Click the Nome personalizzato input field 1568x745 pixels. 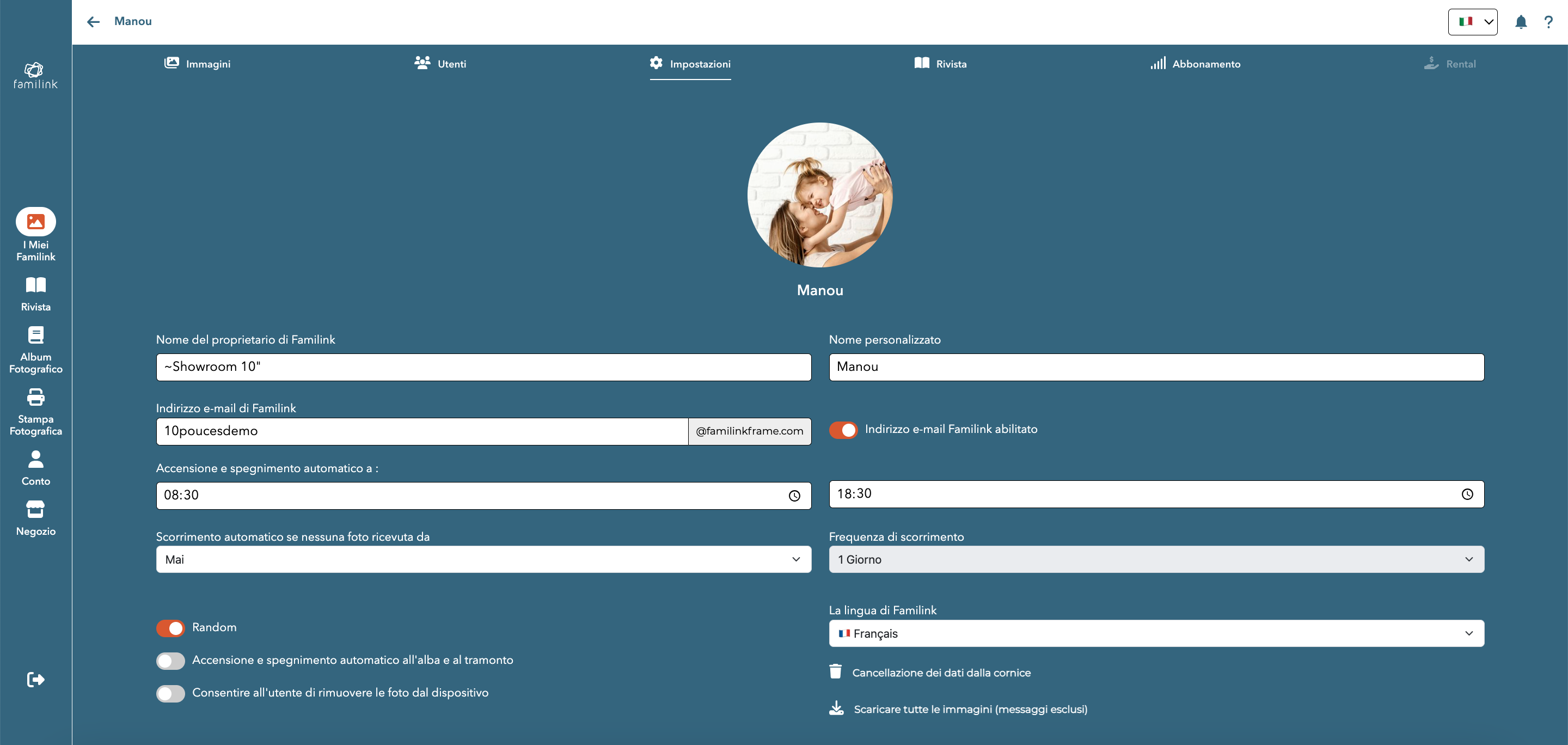(1156, 367)
